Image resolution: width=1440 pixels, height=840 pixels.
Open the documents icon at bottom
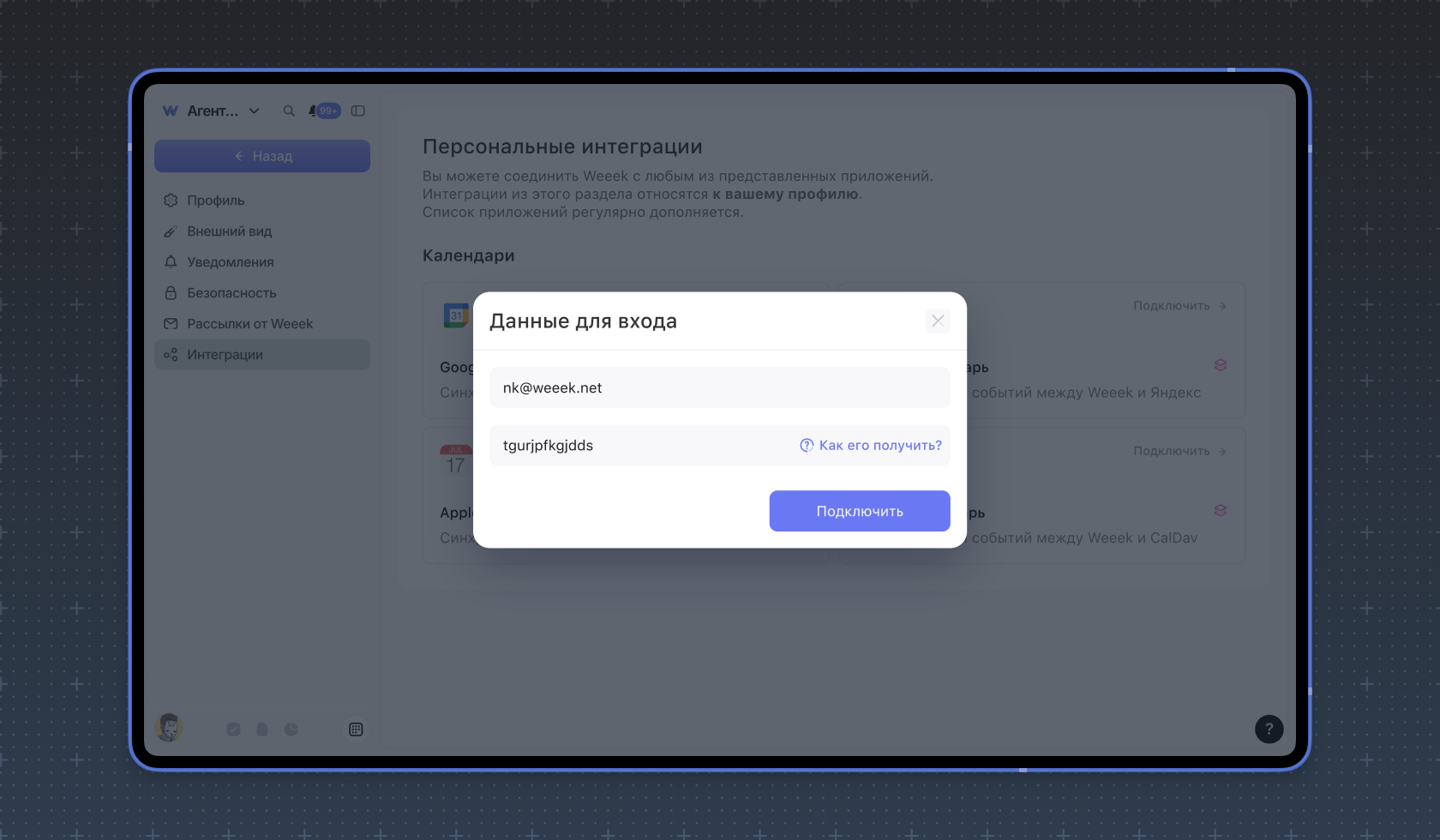click(262, 729)
